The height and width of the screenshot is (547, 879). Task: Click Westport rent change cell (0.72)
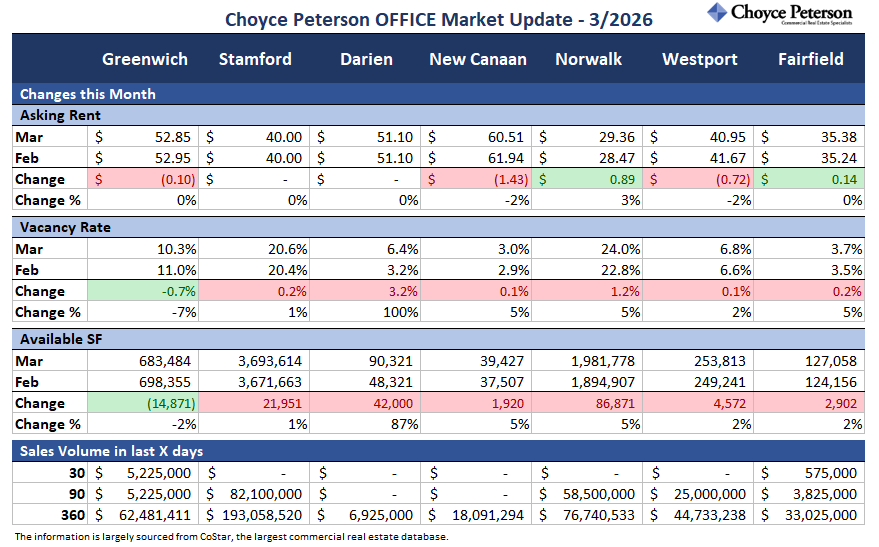tap(698, 179)
